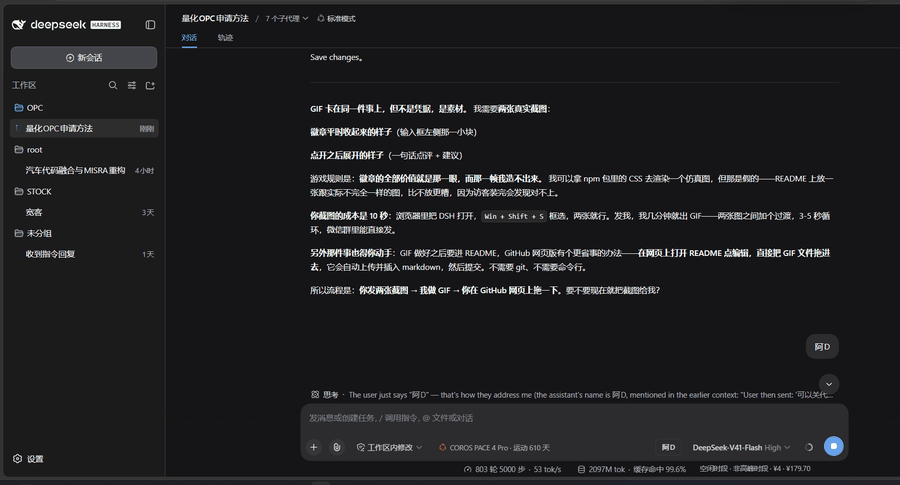This screenshot has width=900, height=485.
Task: Switch to the 轨迹 tab
Action: click(x=225, y=38)
